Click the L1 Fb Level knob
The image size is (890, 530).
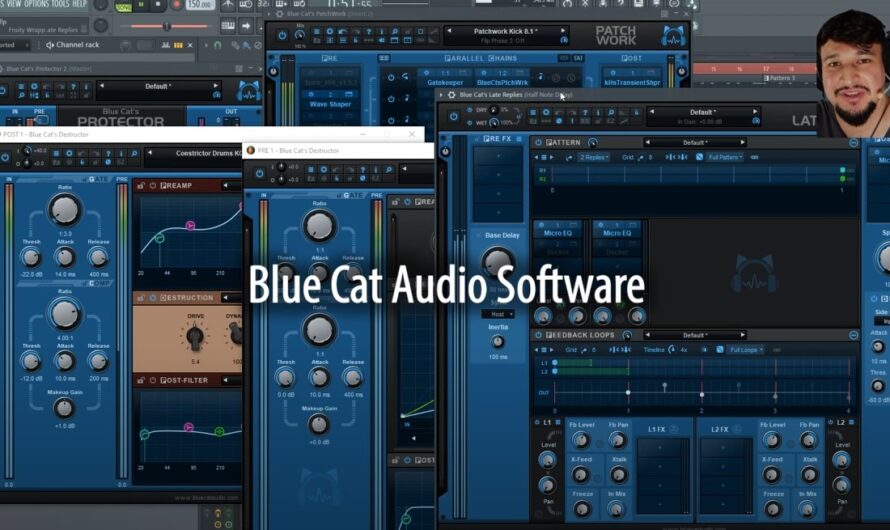click(x=581, y=440)
